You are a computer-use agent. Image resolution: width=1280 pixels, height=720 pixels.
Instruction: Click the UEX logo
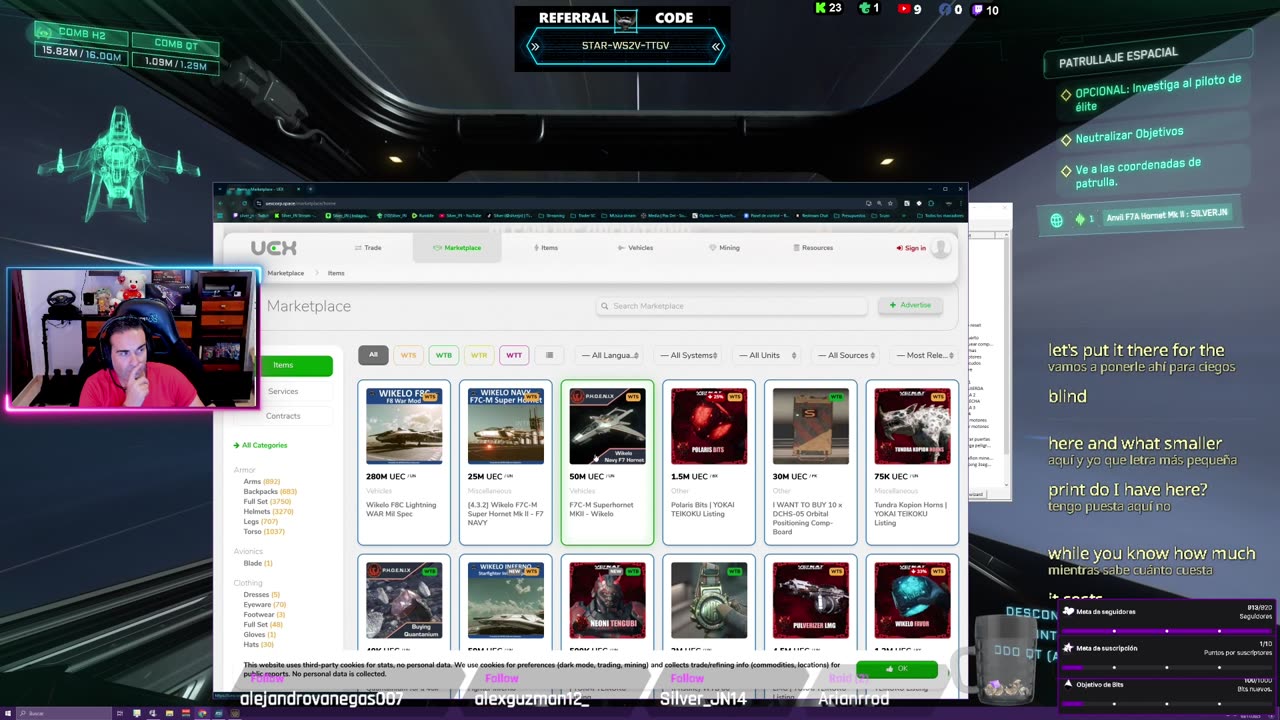click(273, 248)
